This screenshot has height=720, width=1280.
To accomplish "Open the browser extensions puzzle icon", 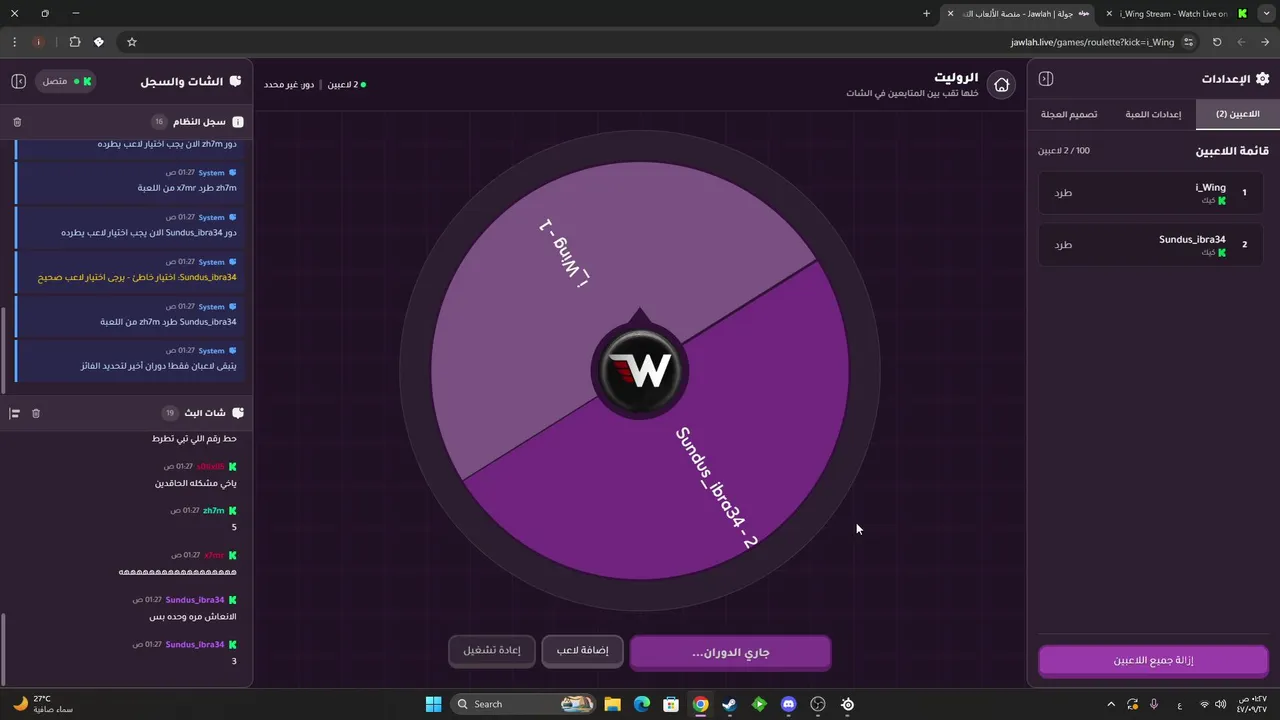I will [75, 42].
